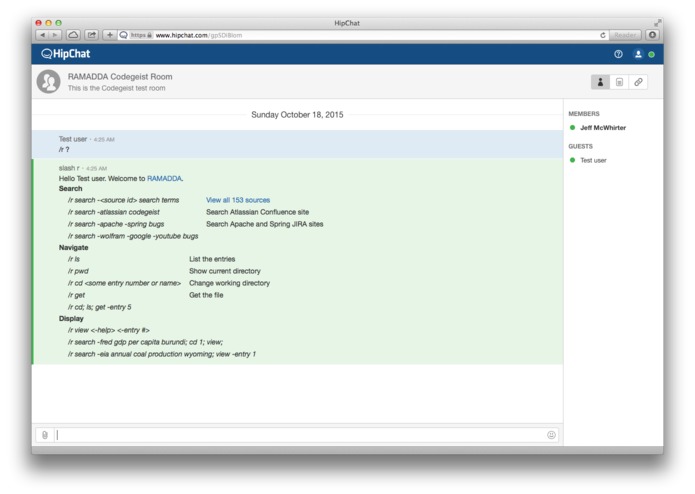
Task: Open the View all 153 sources link
Action: [238, 200]
